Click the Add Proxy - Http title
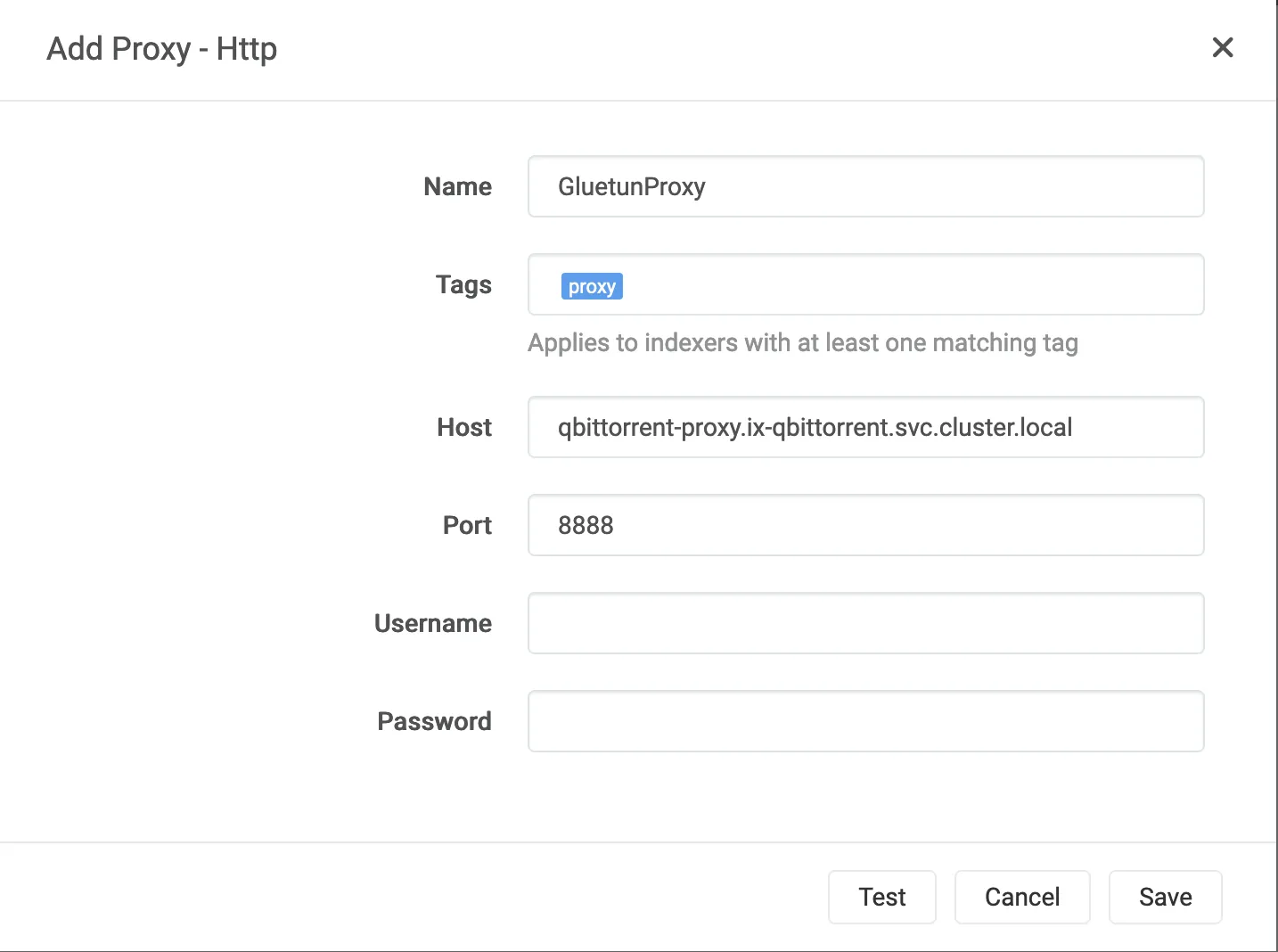The image size is (1278, 952). point(161,49)
